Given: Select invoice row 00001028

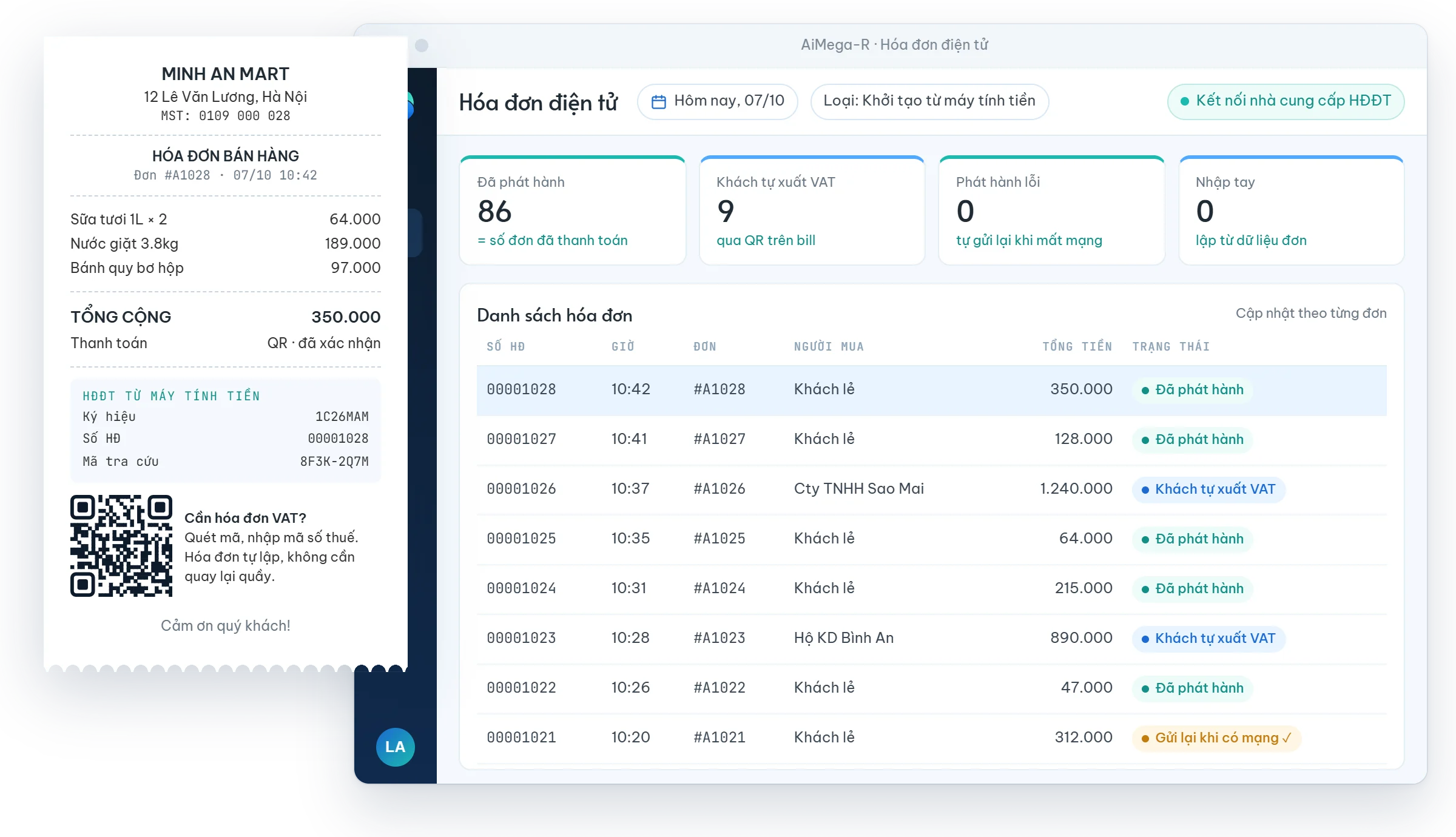Looking at the screenshot, I should [x=931, y=390].
